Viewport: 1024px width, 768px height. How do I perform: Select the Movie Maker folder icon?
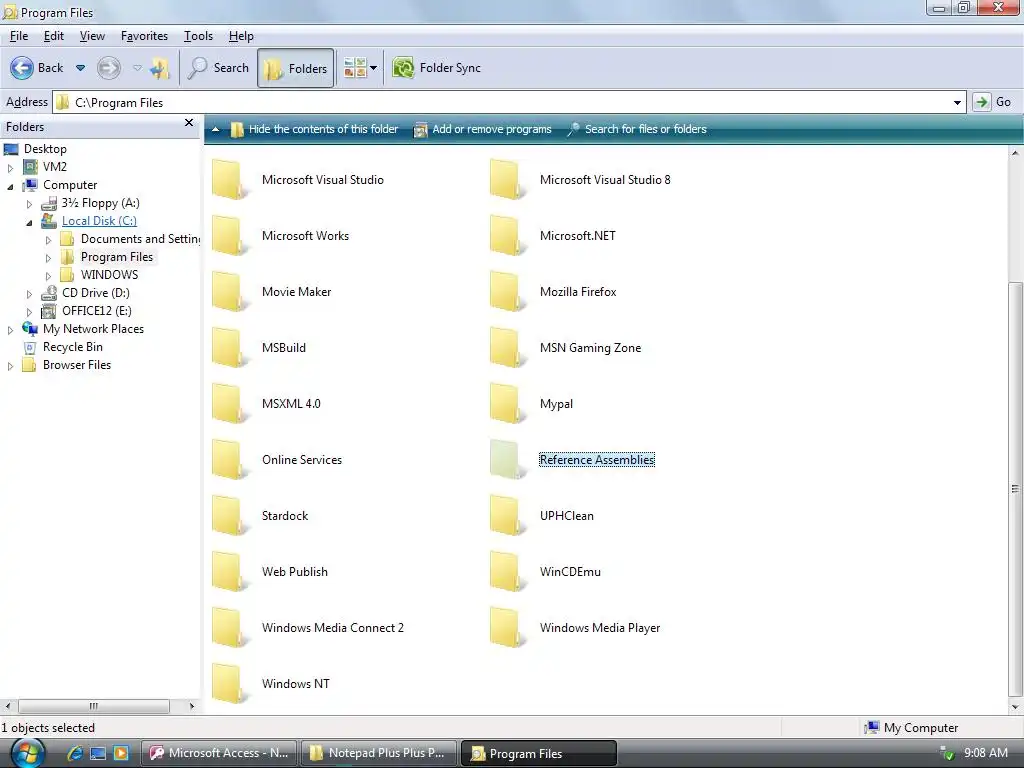[229, 292]
